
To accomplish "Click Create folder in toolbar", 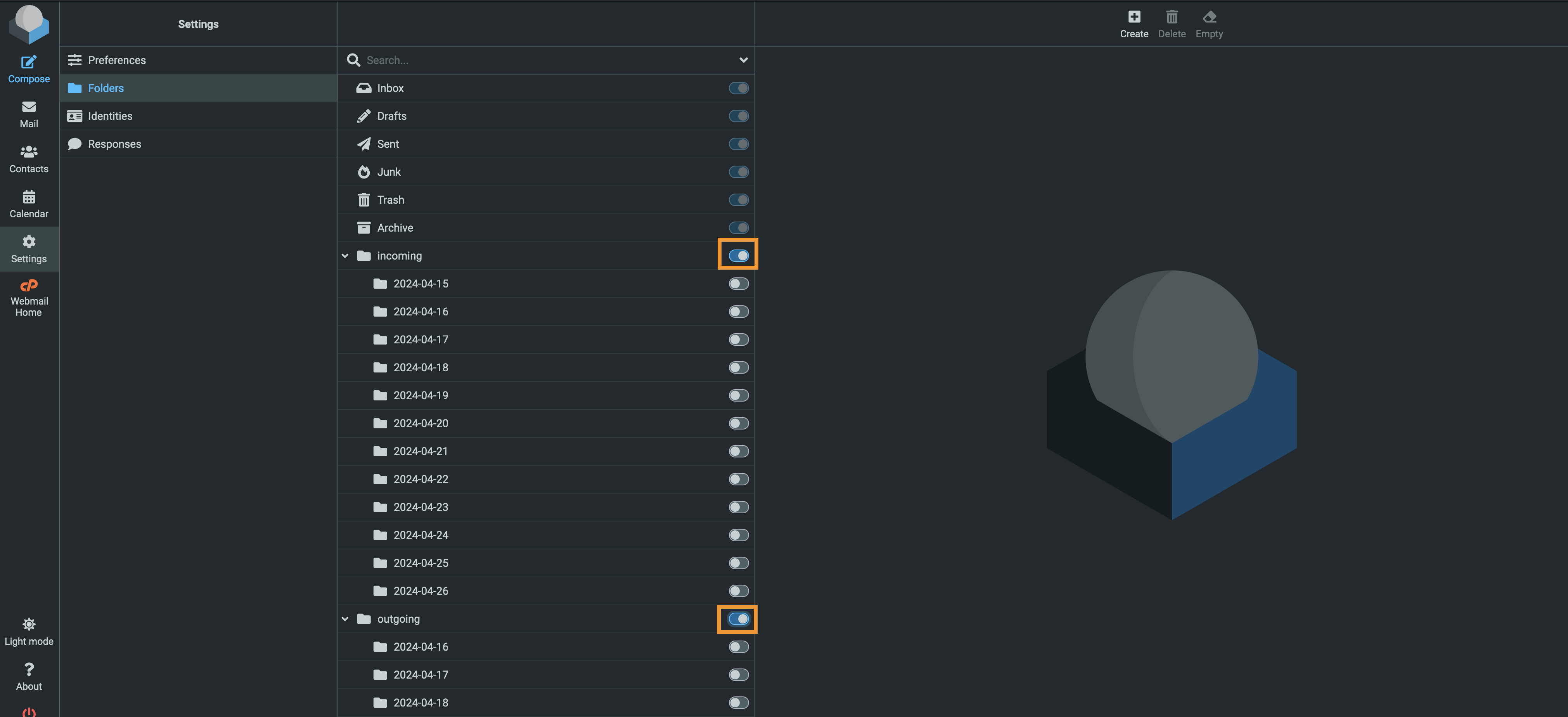I will coord(1134,24).
